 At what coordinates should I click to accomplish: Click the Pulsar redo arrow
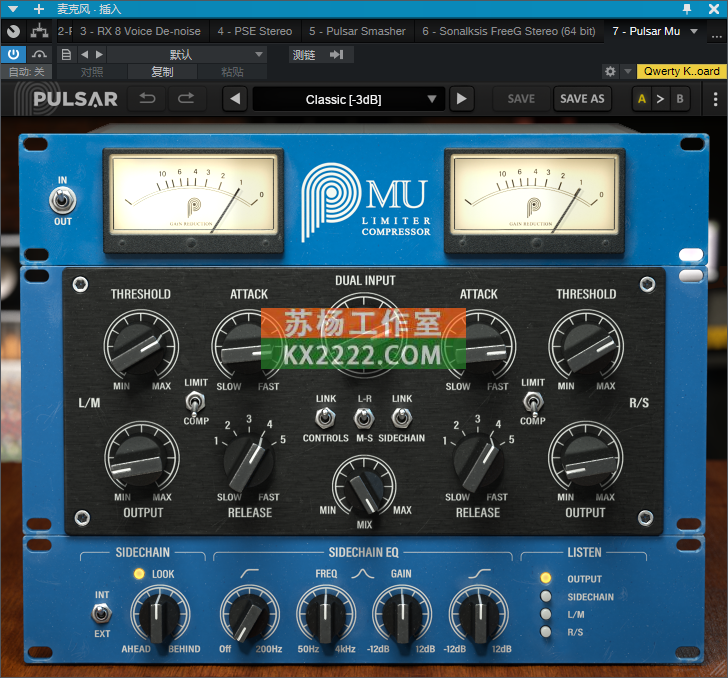[186, 98]
